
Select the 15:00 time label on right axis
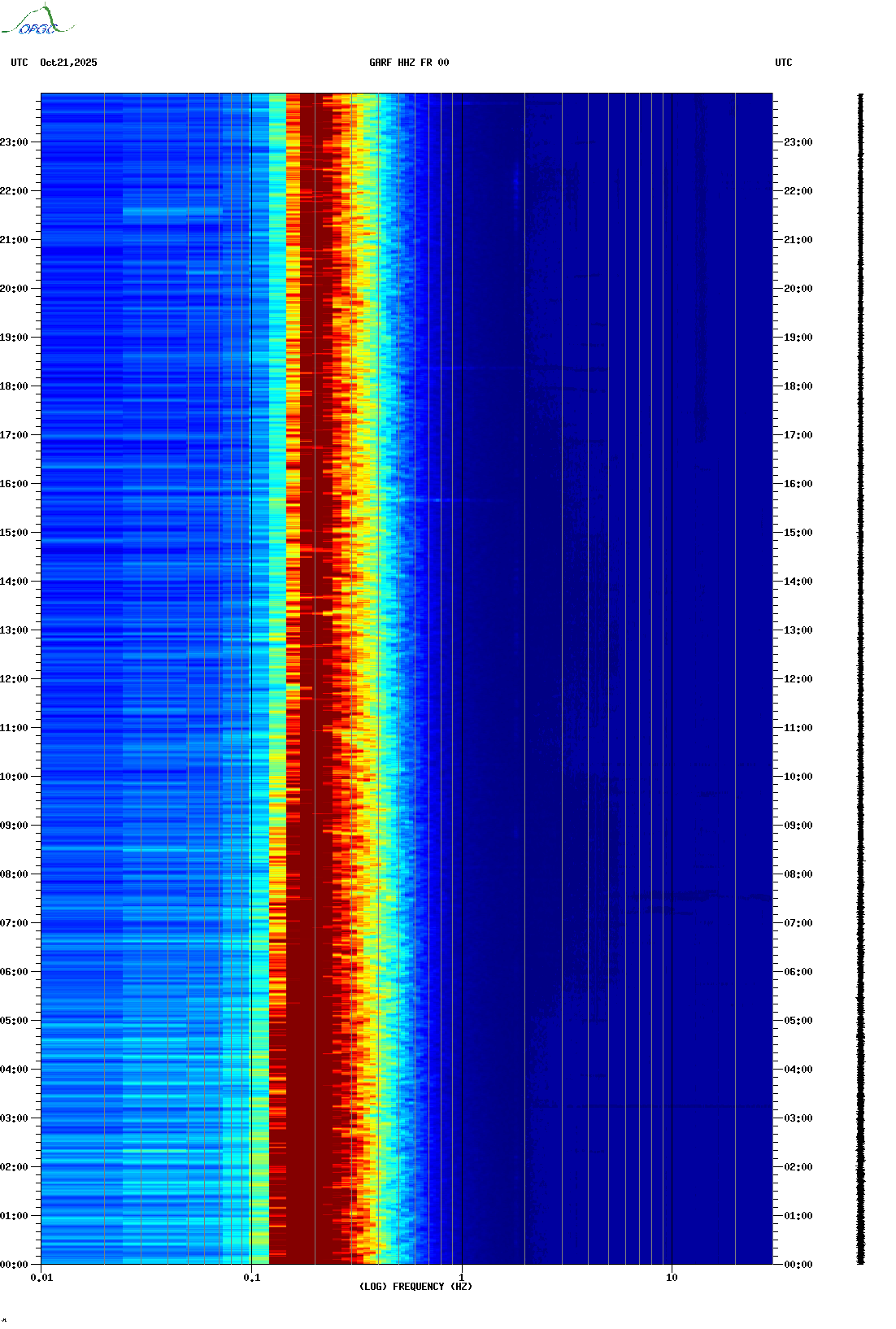[798, 533]
